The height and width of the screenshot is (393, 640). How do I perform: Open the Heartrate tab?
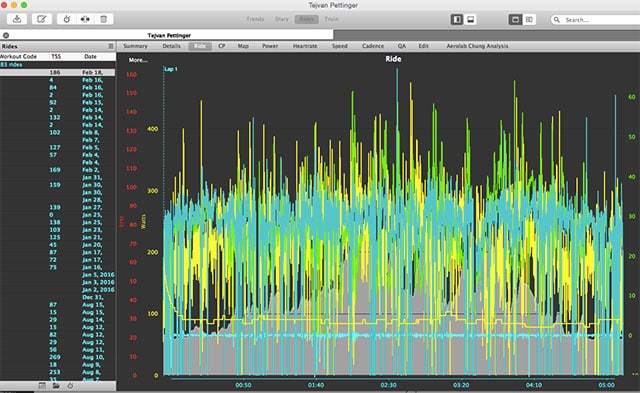coord(305,46)
